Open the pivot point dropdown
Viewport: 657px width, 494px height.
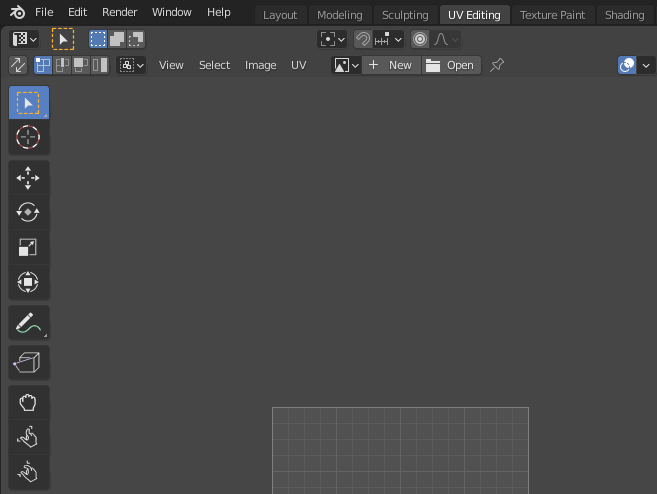pyautogui.click(x=332, y=39)
